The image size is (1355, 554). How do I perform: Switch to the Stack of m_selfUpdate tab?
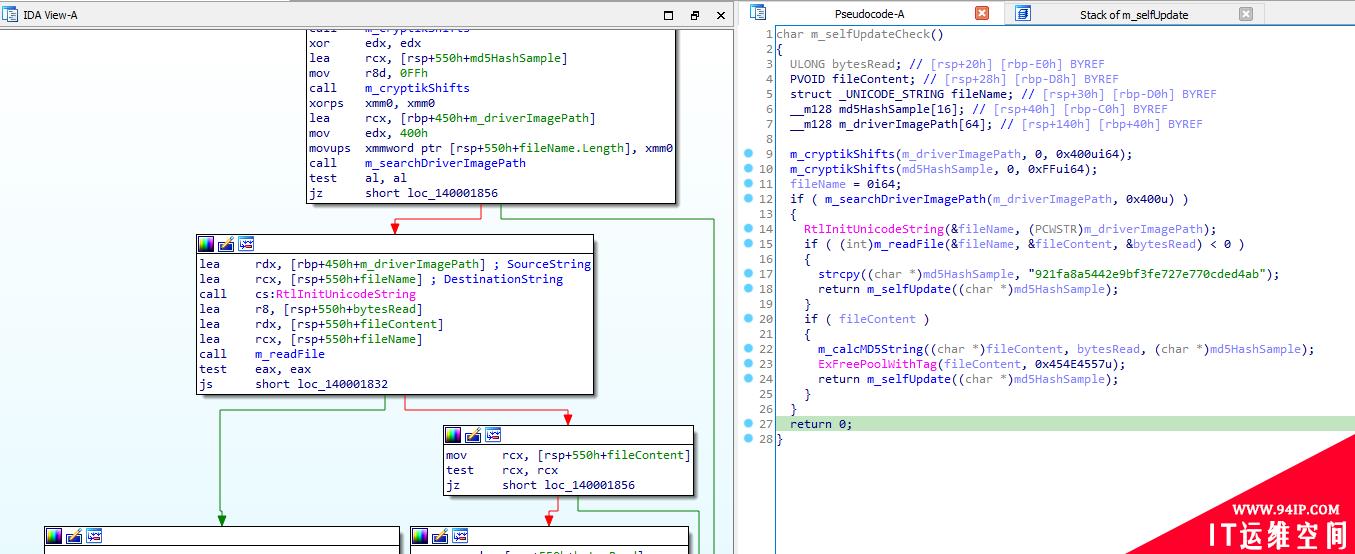point(1134,14)
